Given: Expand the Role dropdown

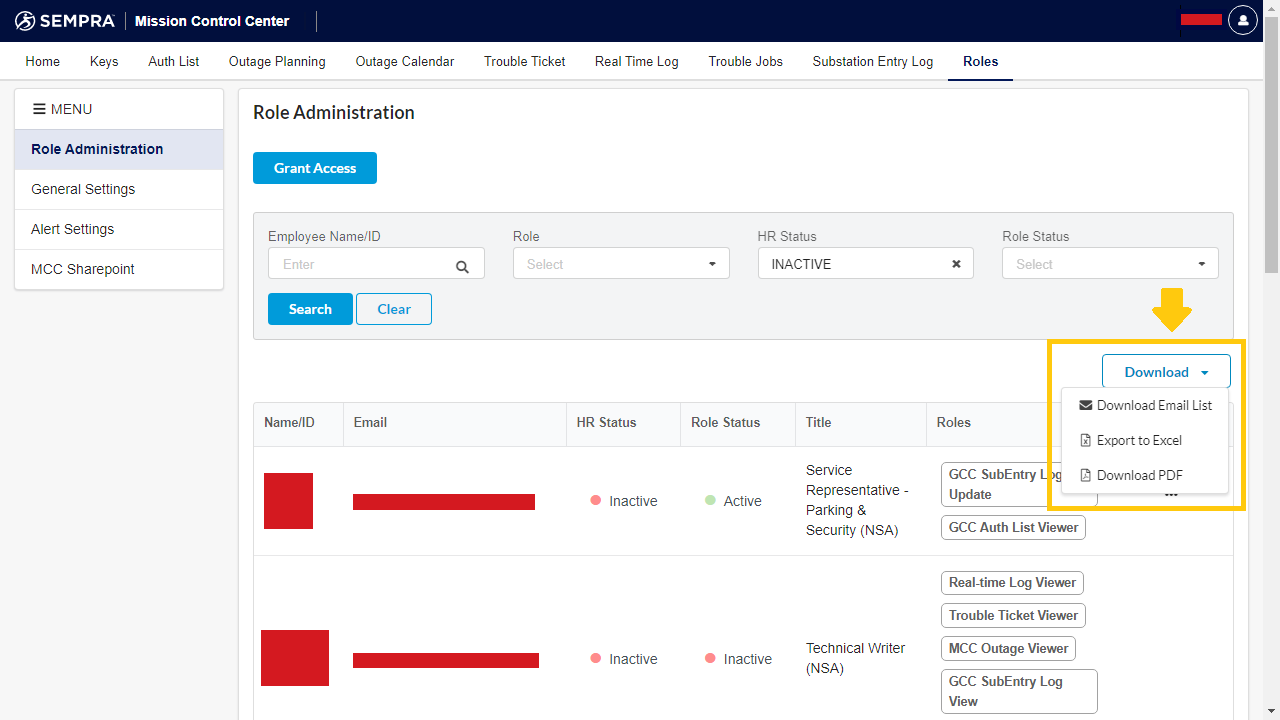Looking at the screenshot, I should point(621,264).
